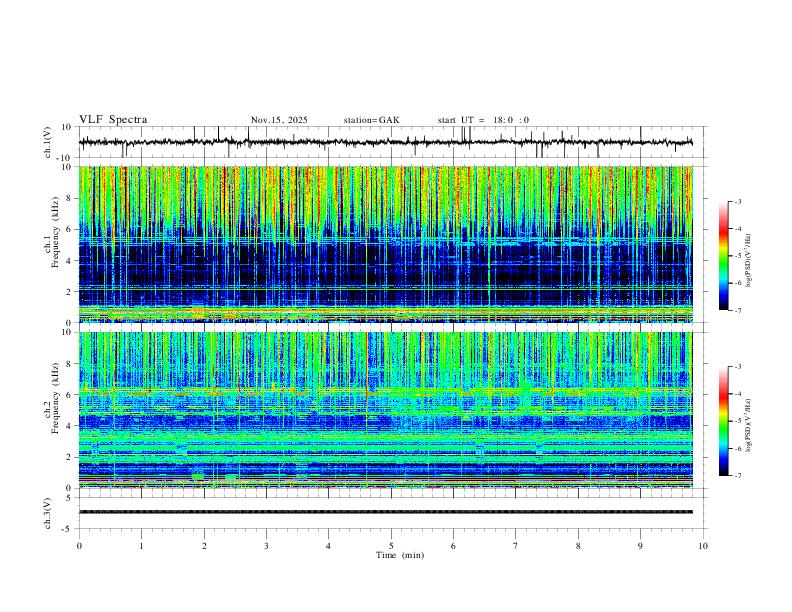Click the ch.3(V) flat signal trace
The height and width of the screenshot is (612, 792).
[x=385, y=512]
